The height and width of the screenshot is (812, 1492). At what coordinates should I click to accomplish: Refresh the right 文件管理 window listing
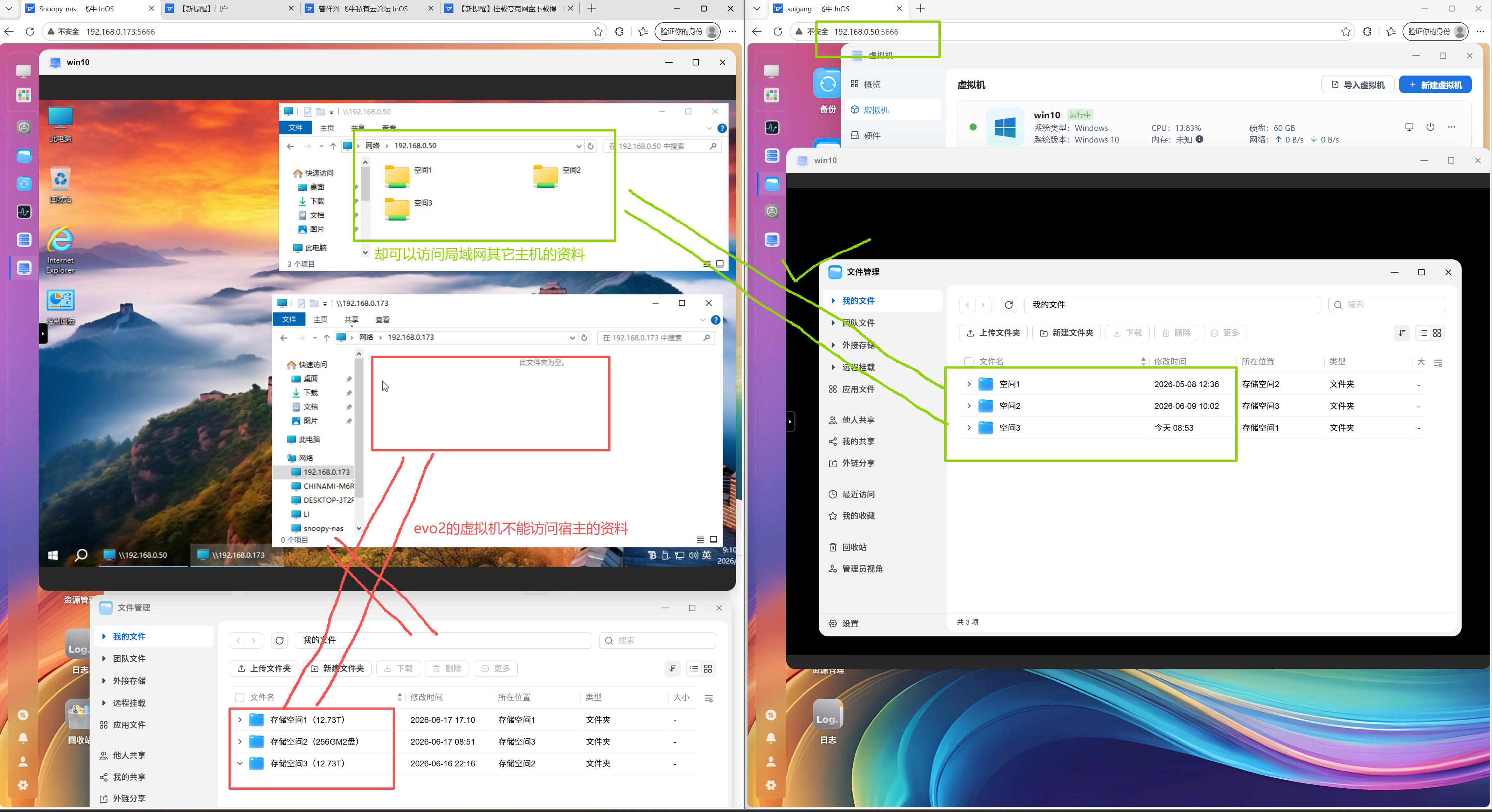[1009, 305]
